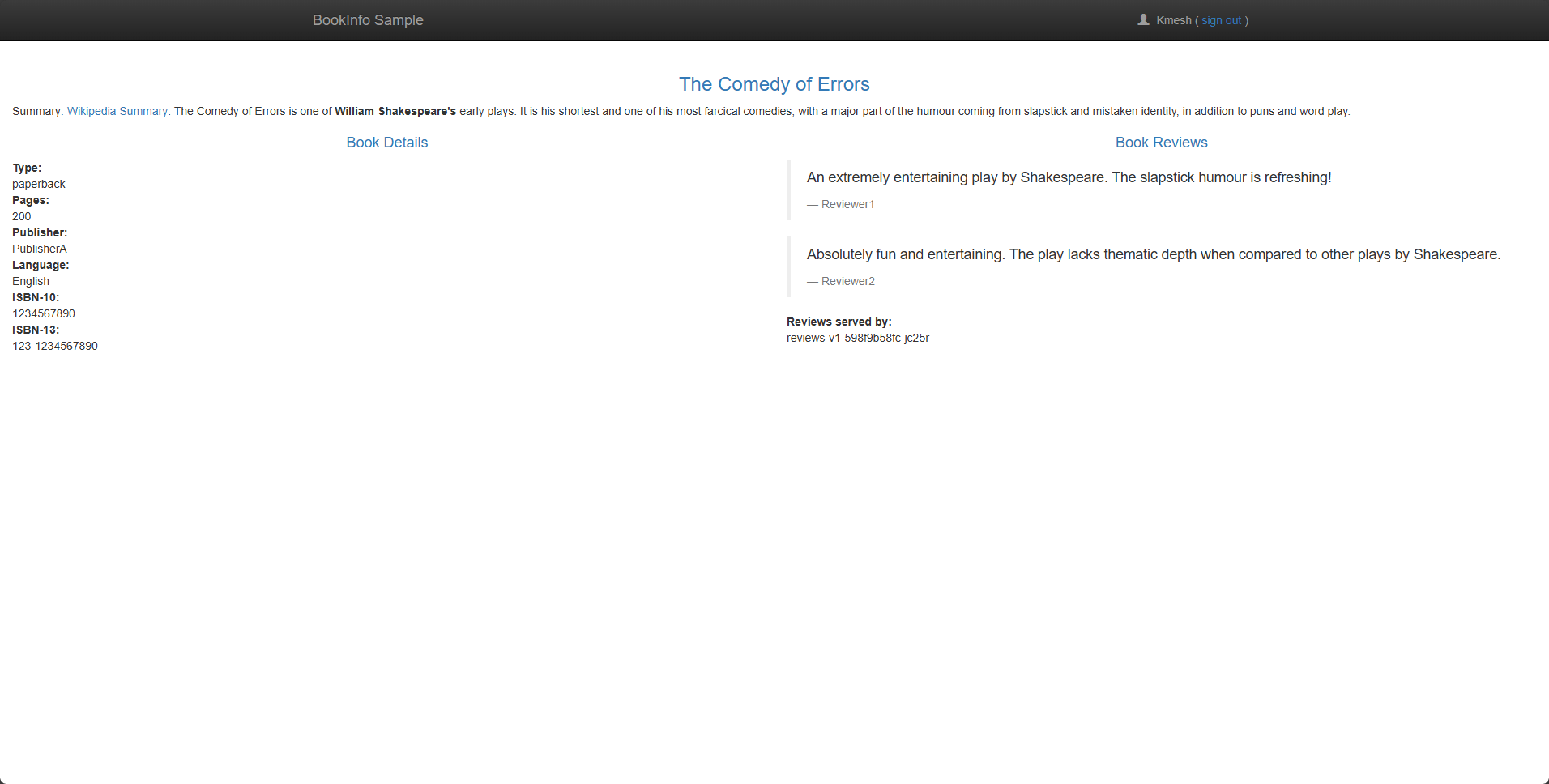
Task: Open the Wikipedia Summary link
Action: click(x=117, y=111)
